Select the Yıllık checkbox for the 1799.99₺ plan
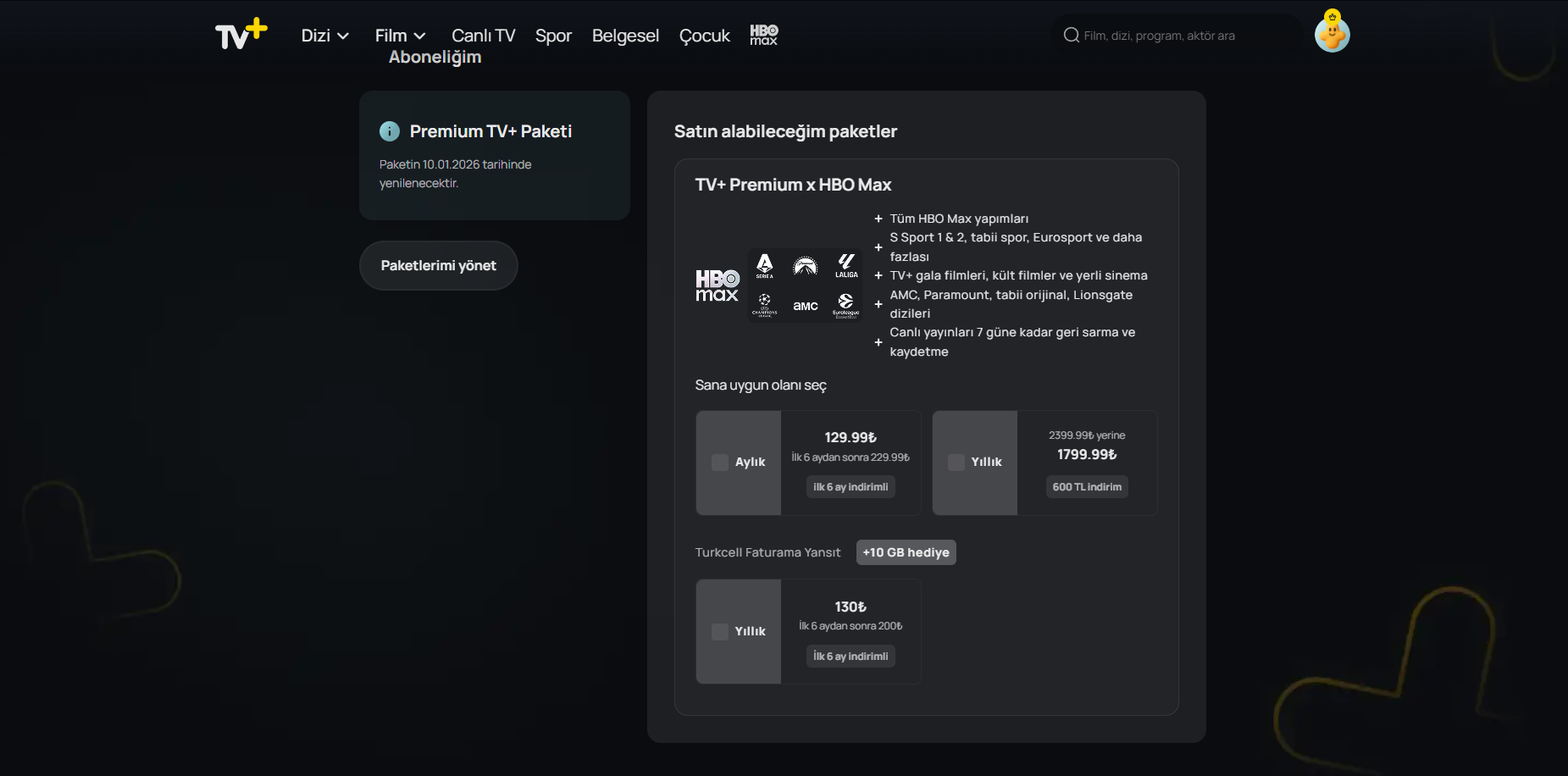The width and height of the screenshot is (1568, 776). pyautogui.click(x=956, y=463)
